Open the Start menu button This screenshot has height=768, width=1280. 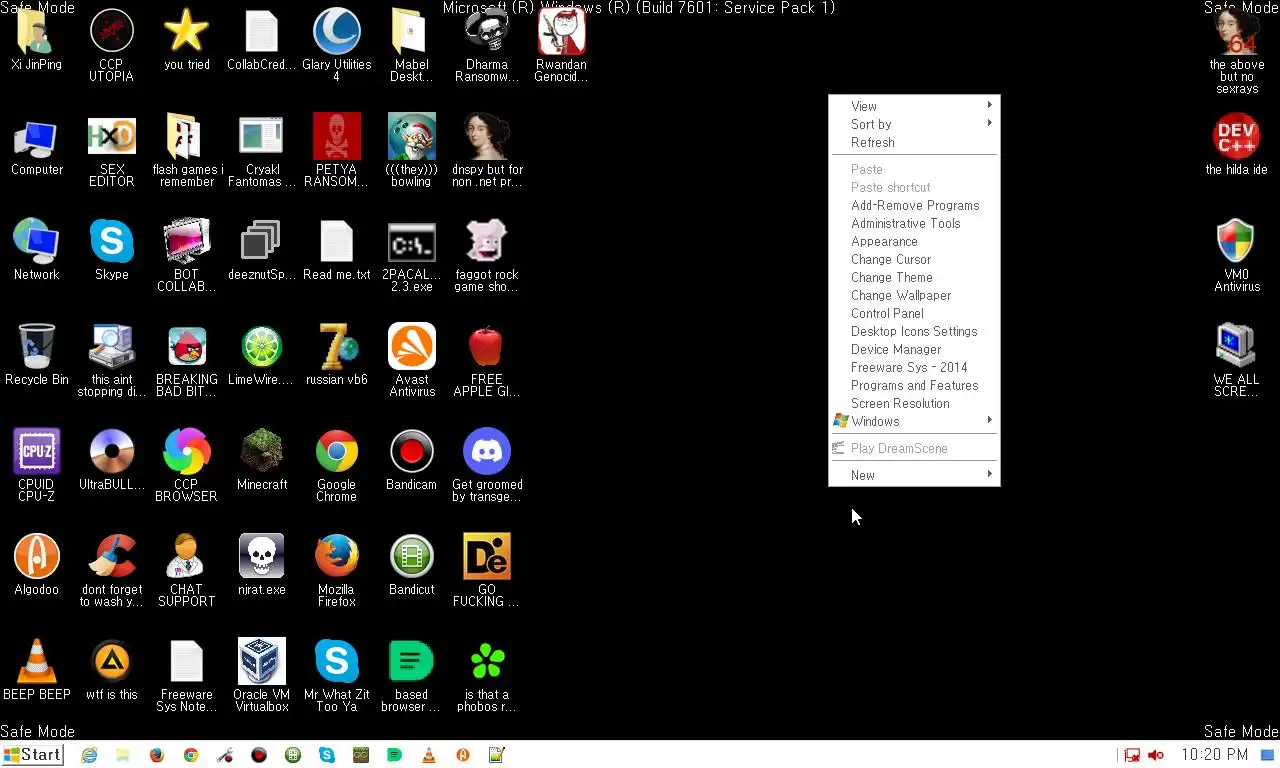tap(32, 755)
